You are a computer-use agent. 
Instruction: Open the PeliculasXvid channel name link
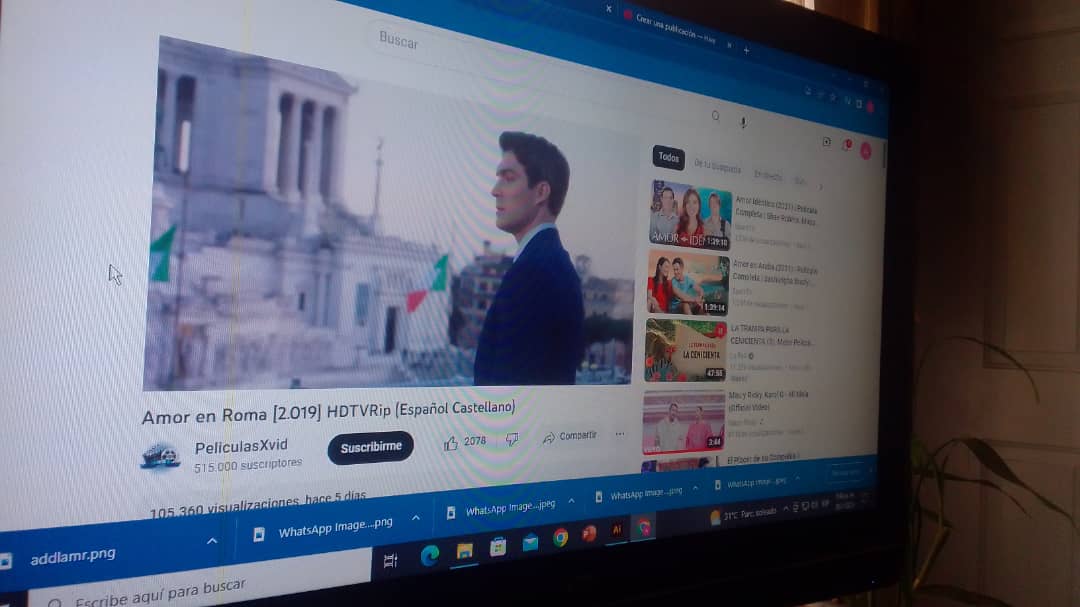241,447
